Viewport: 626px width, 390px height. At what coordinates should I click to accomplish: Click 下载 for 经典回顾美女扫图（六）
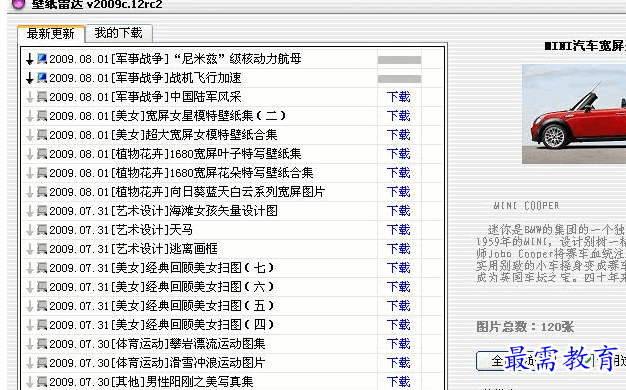[398, 287]
